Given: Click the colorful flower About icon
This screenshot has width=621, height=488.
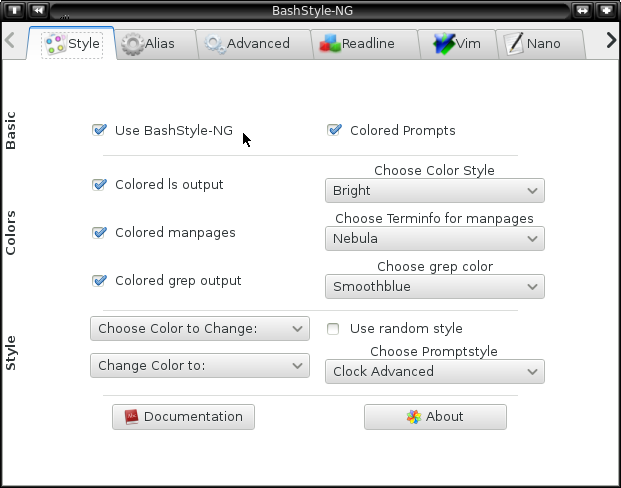Looking at the screenshot, I should [414, 417].
